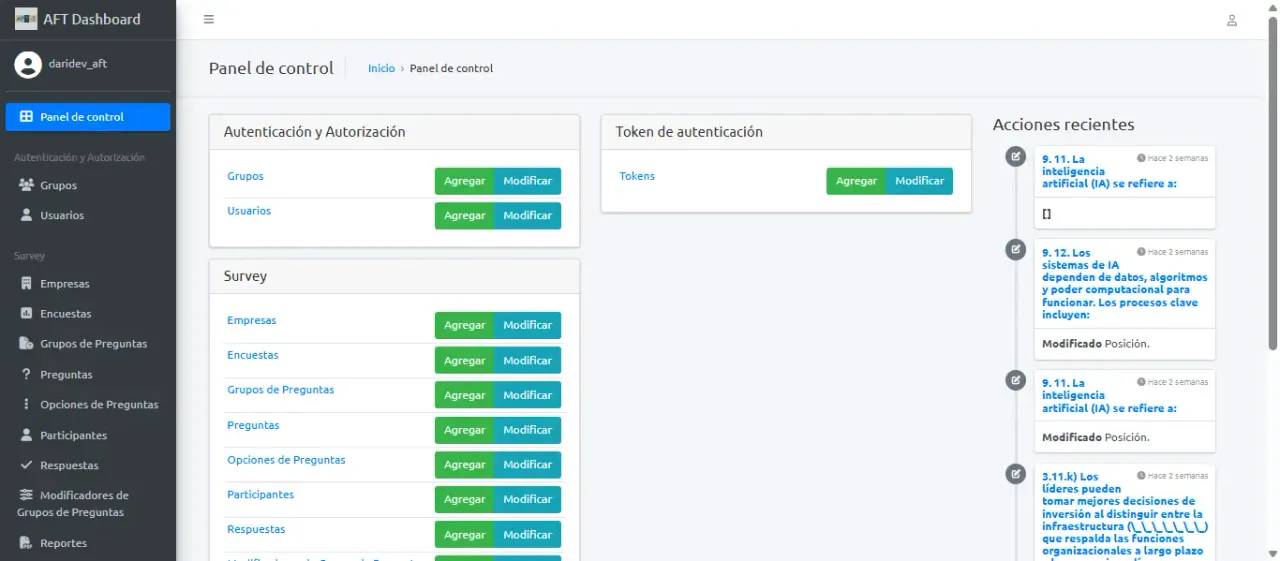
Task: Open Encuestas in the sidebar menu
Action: point(65,314)
